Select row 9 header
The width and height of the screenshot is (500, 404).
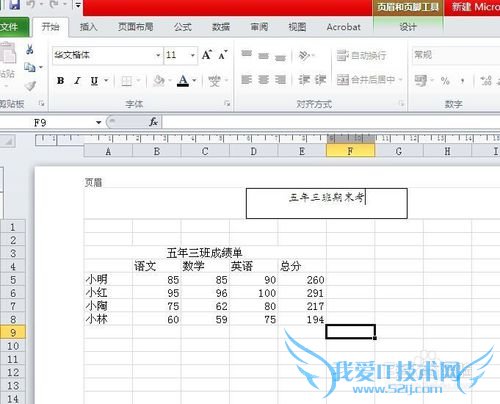click(x=13, y=333)
